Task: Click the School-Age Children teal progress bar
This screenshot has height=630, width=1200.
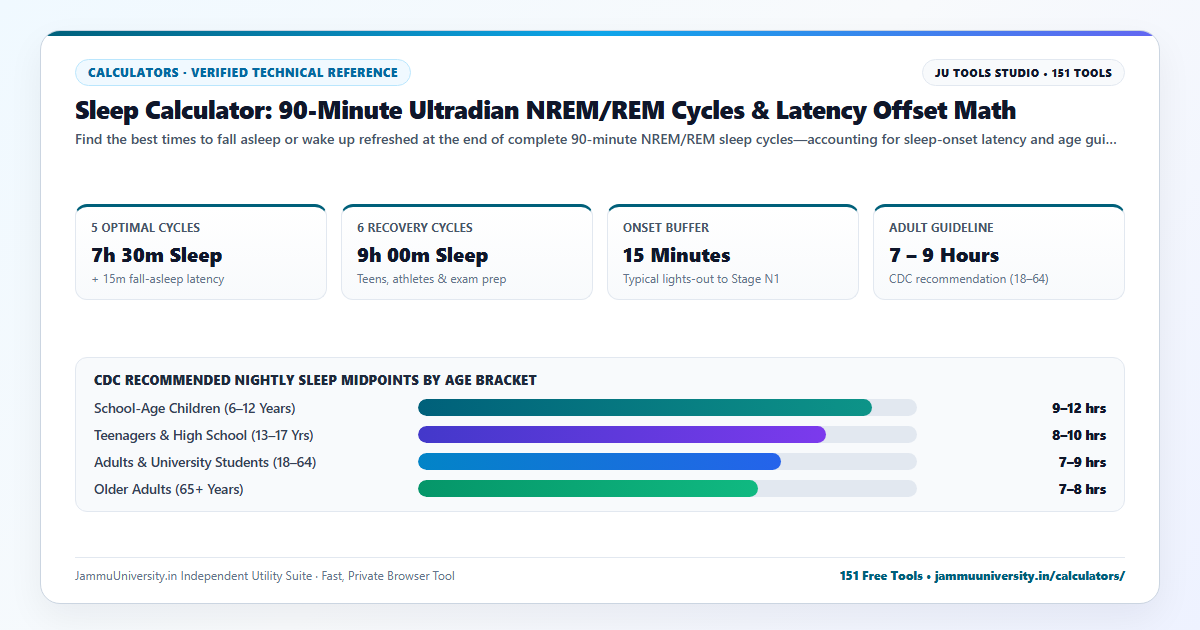Action: tap(645, 408)
